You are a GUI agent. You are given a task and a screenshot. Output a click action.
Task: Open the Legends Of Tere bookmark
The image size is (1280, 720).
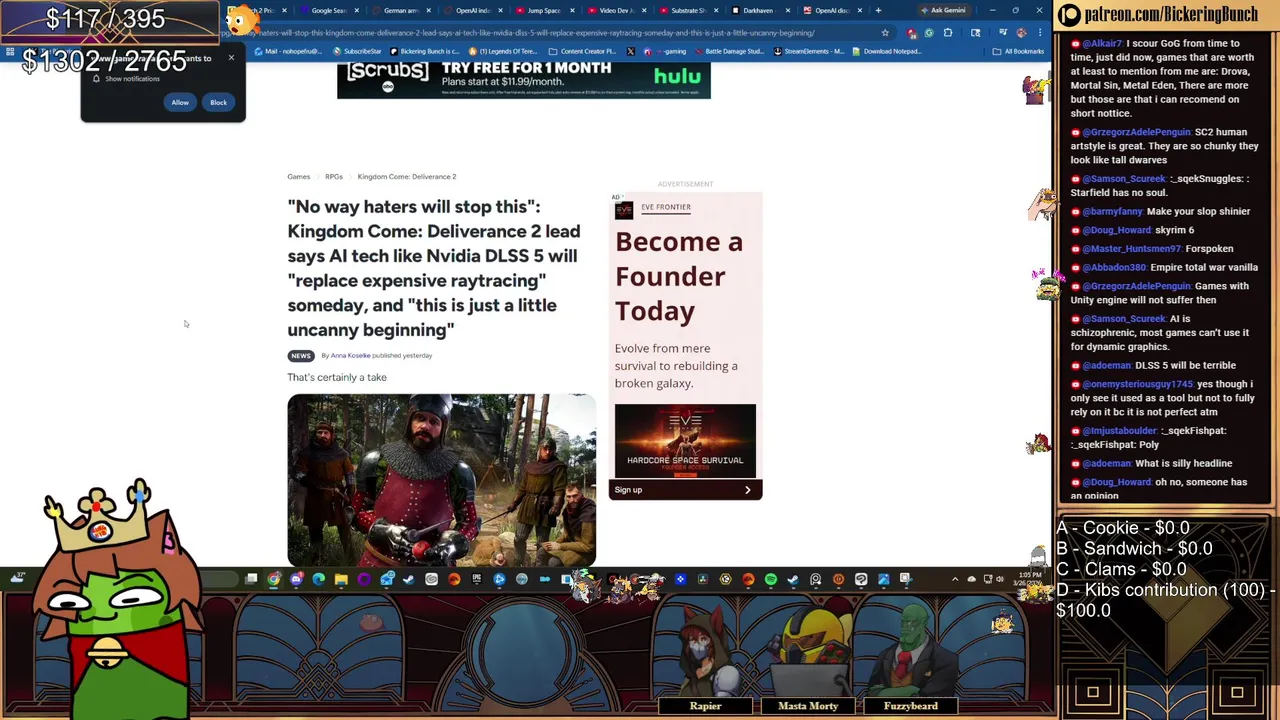(503, 51)
